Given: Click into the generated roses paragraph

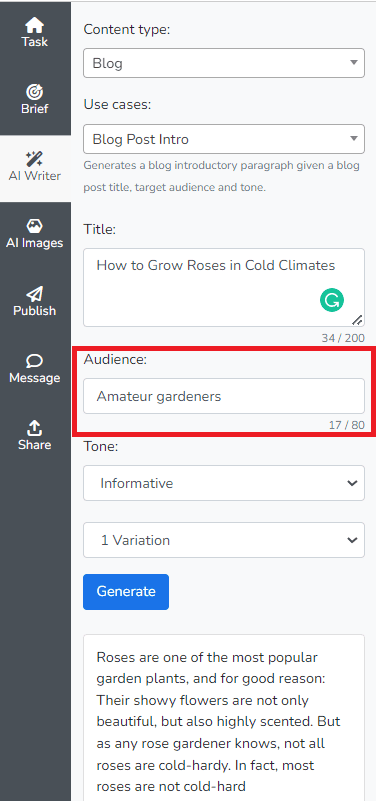Looking at the screenshot, I should (x=224, y=718).
